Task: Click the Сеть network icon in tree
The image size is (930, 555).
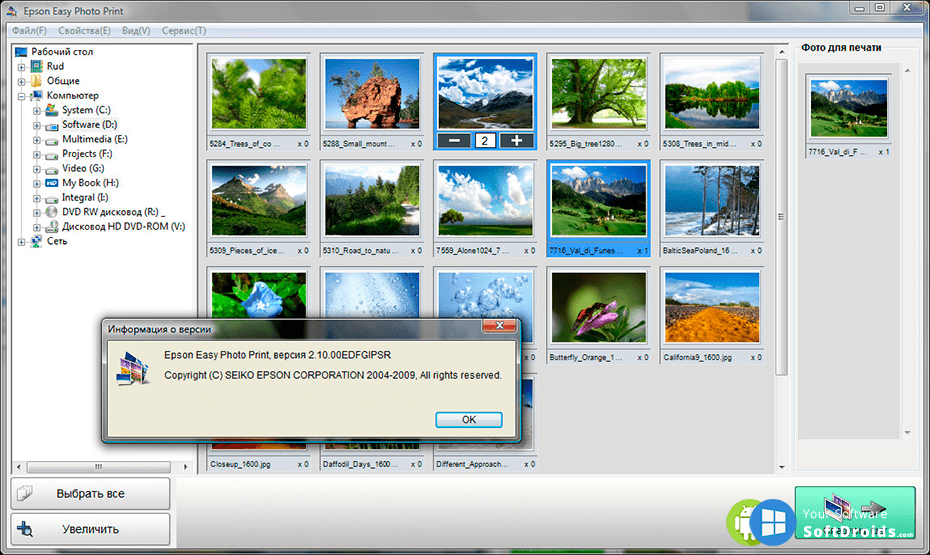Action: [37, 241]
